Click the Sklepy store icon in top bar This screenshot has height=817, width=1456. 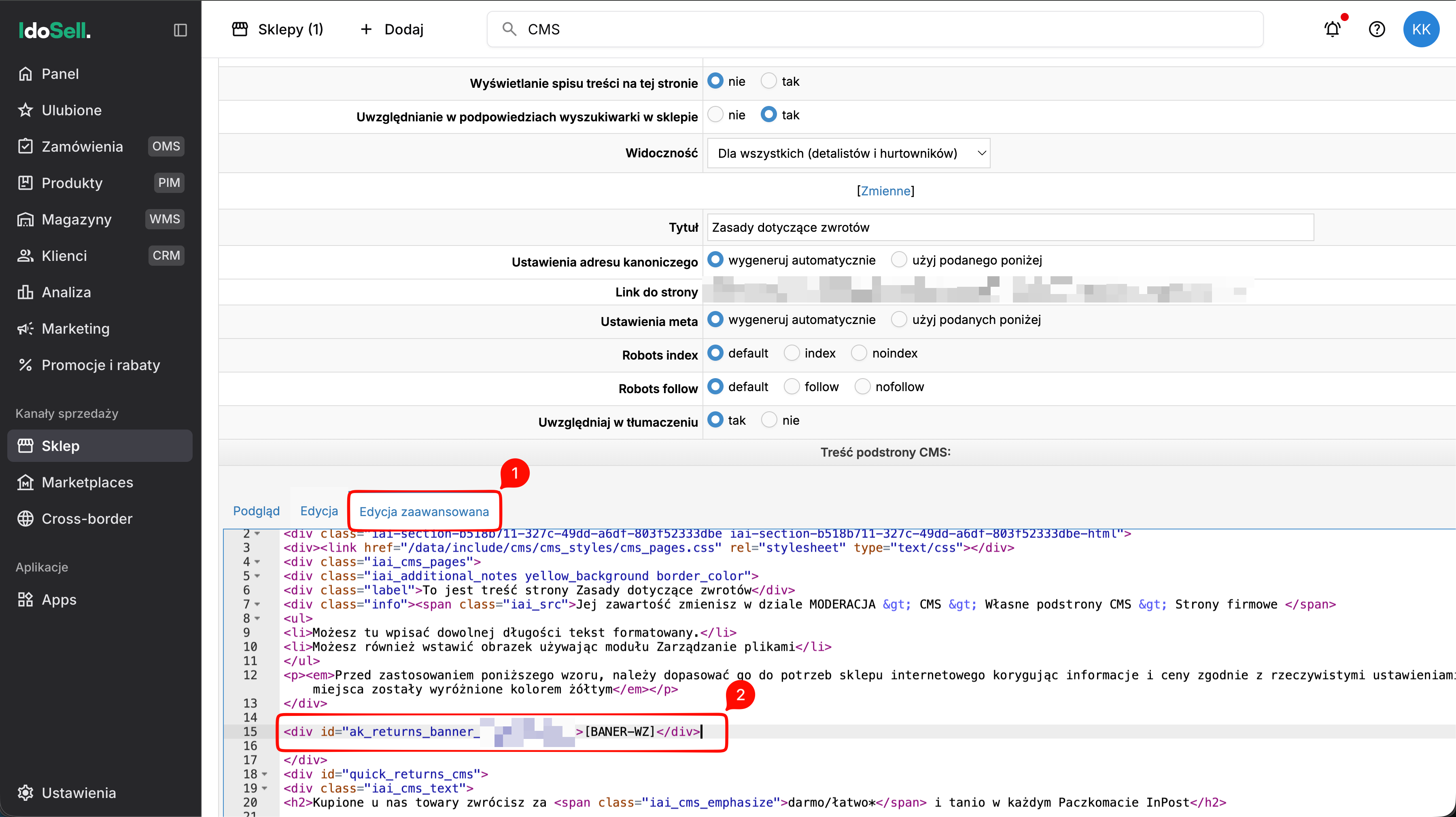(x=240, y=29)
